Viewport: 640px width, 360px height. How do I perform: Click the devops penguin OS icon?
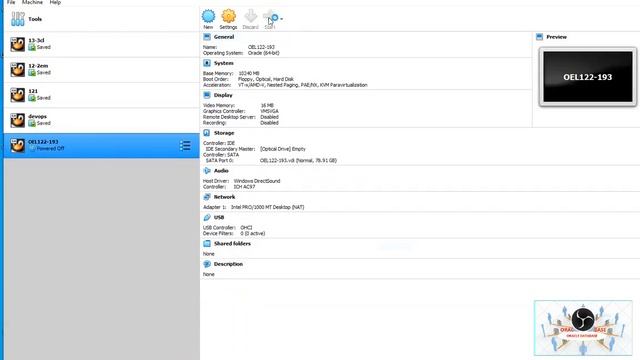click(x=18, y=120)
